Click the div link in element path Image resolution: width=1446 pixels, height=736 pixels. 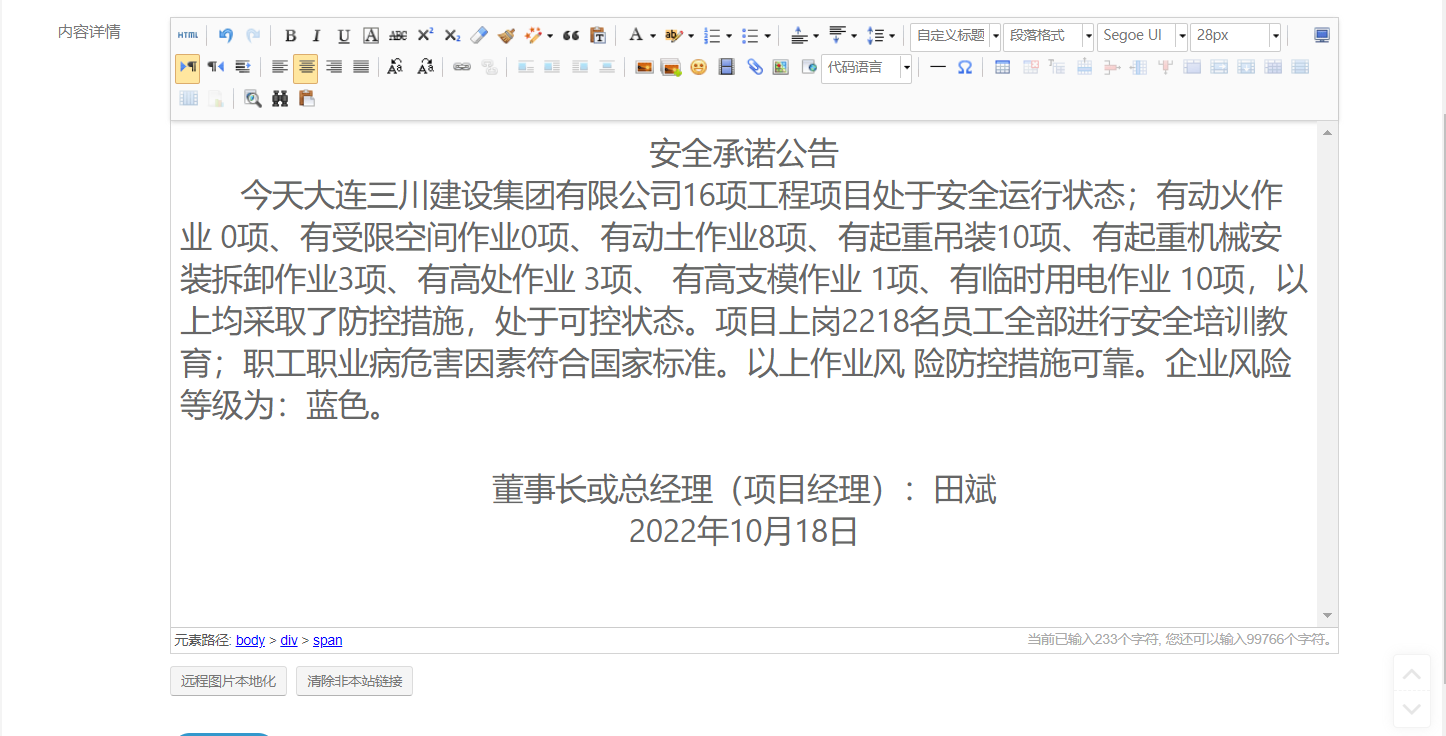point(289,640)
